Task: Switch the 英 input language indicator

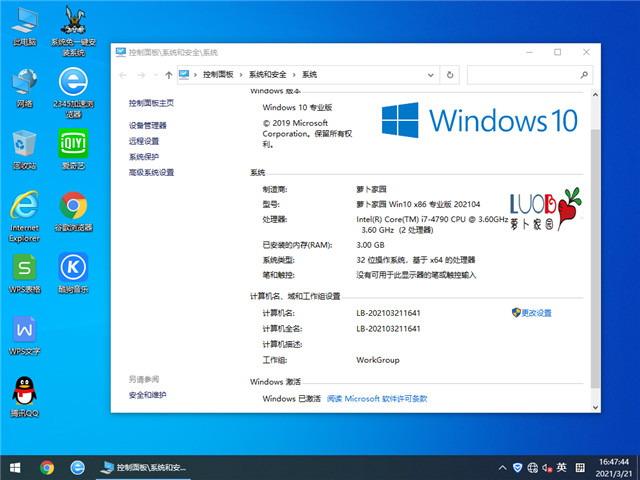Action: point(562,468)
